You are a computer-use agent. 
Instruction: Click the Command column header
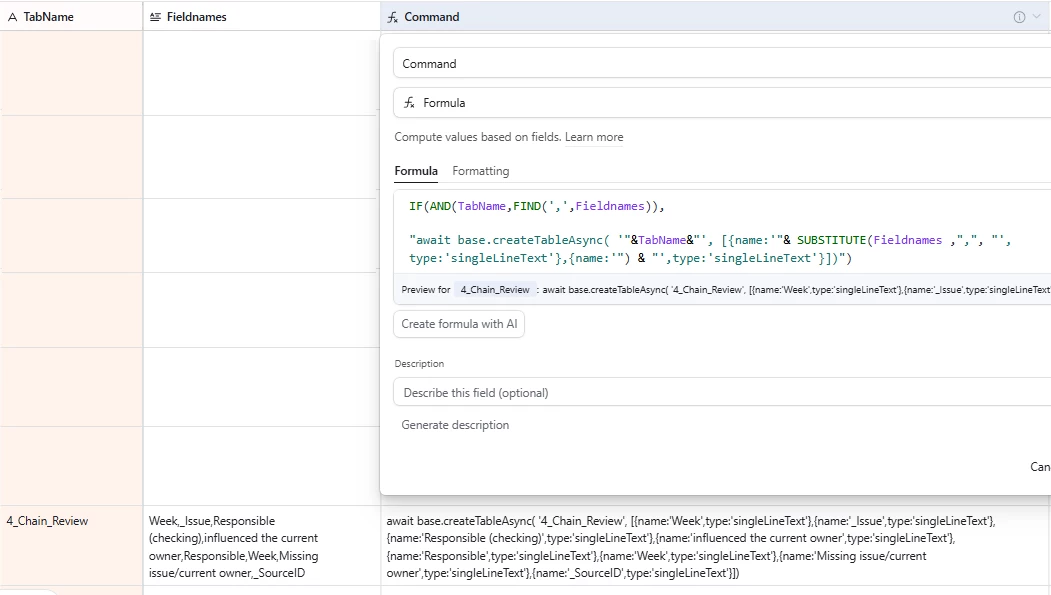715,17
